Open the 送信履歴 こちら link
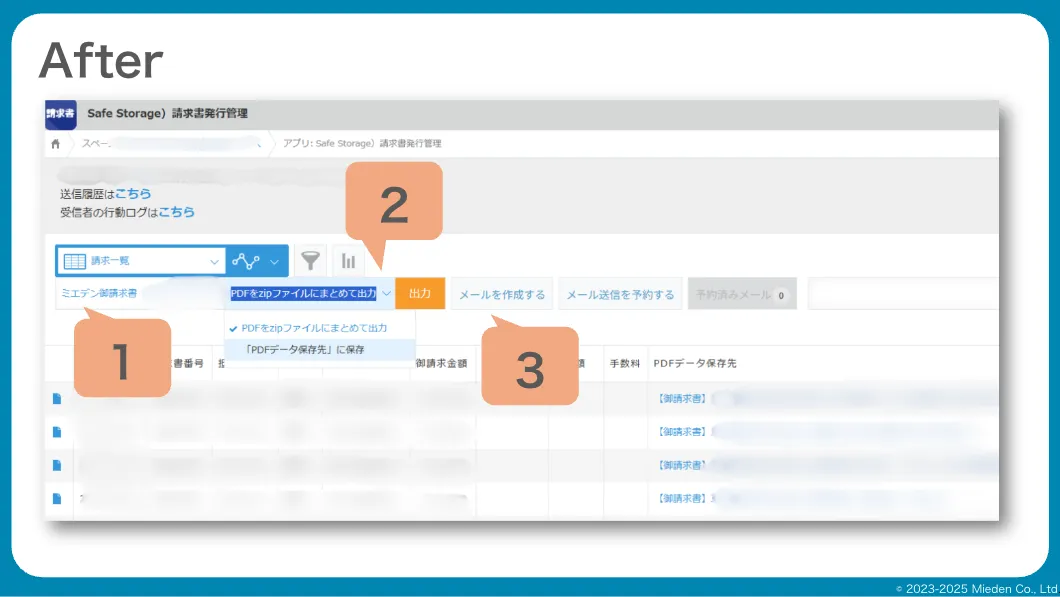This screenshot has width=1060, height=597. coord(133,194)
